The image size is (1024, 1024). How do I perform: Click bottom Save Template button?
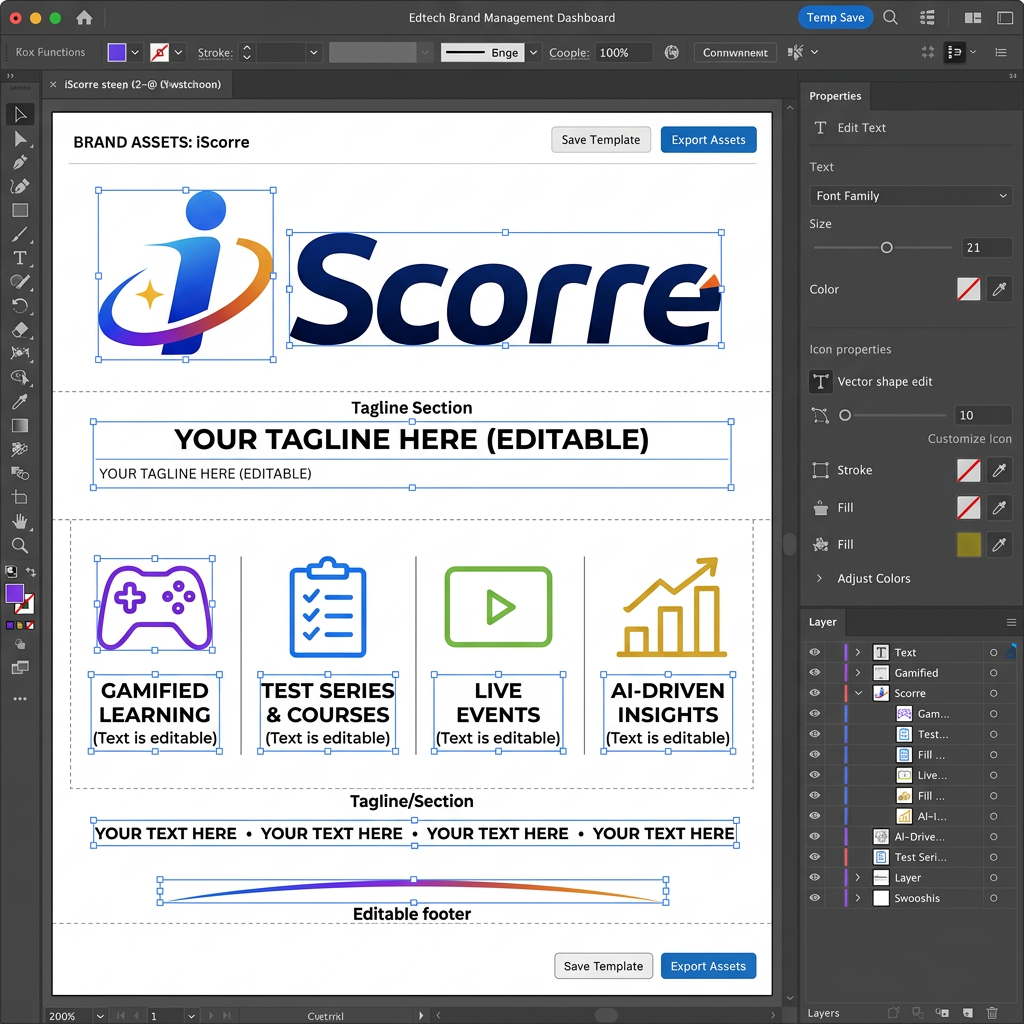click(603, 966)
